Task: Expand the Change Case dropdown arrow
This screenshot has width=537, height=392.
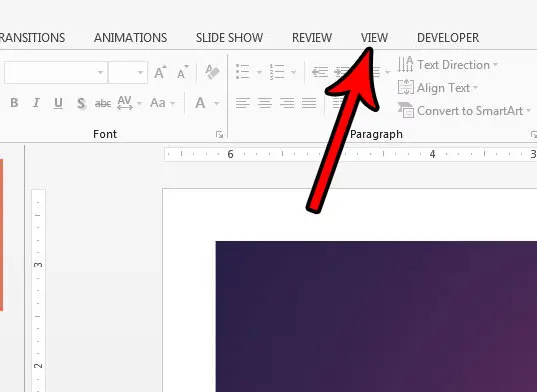Action: pos(173,103)
